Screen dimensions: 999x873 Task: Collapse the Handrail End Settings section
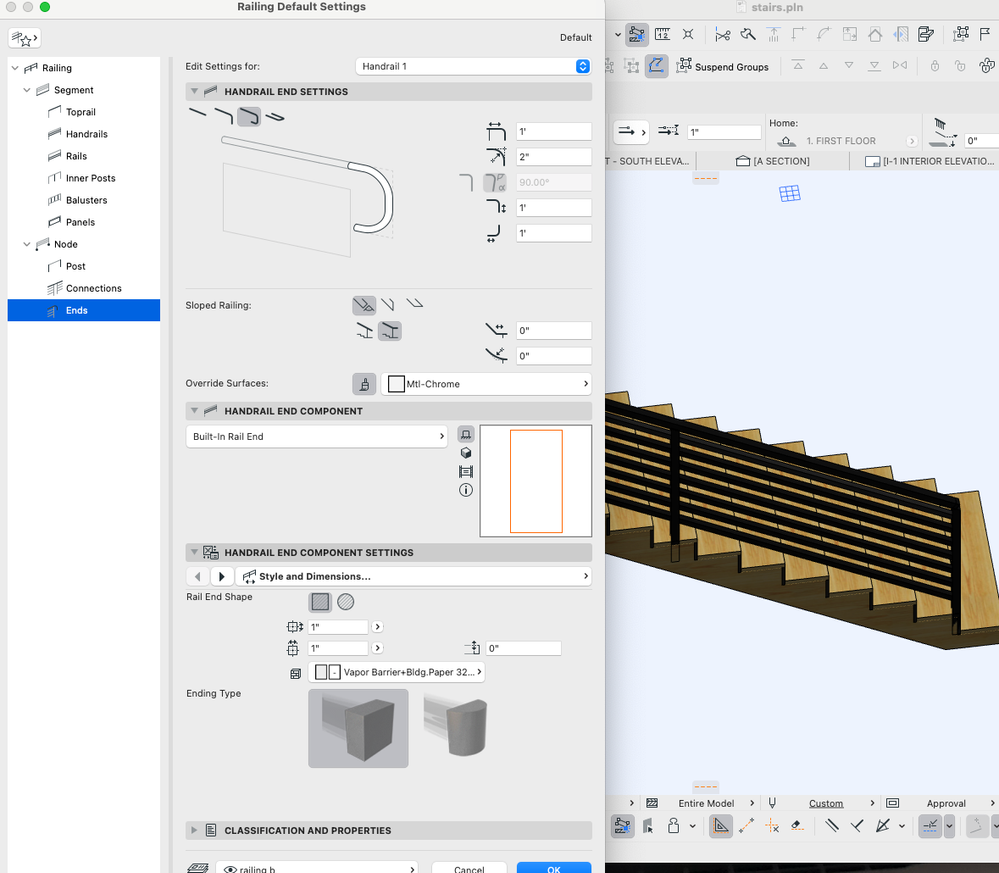[x=195, y=92]
